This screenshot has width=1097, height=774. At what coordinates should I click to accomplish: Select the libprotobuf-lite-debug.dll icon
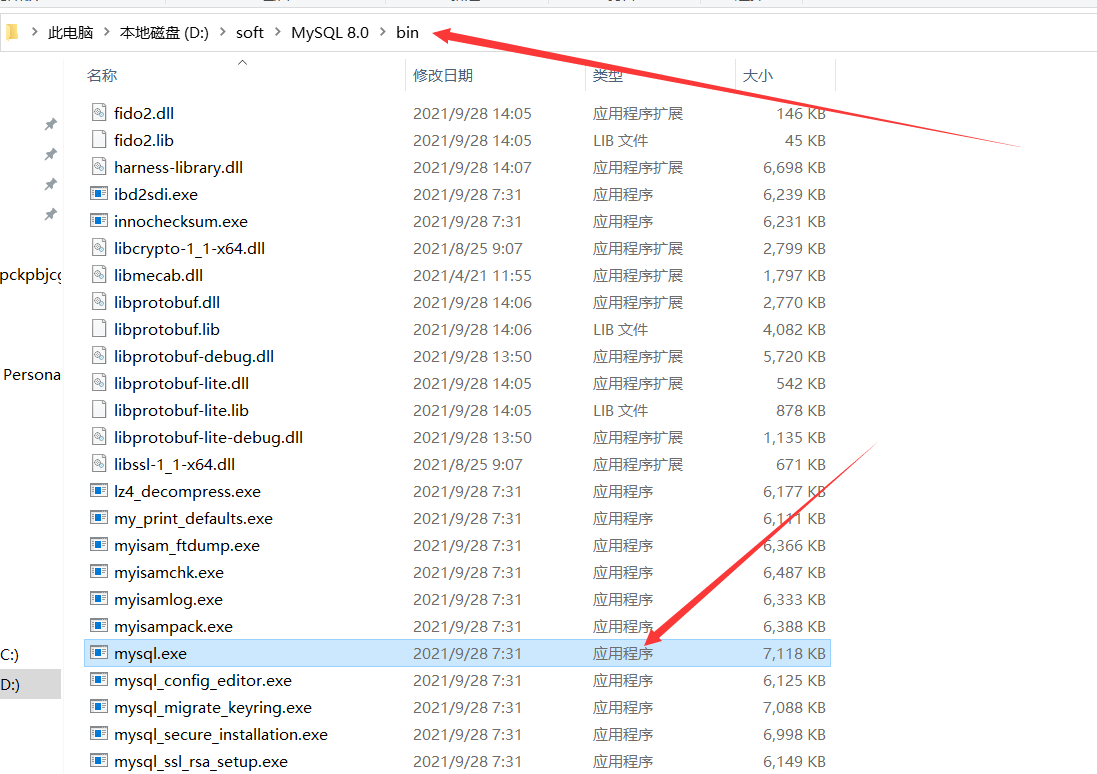pyautogui.click(x=99, y=437)
